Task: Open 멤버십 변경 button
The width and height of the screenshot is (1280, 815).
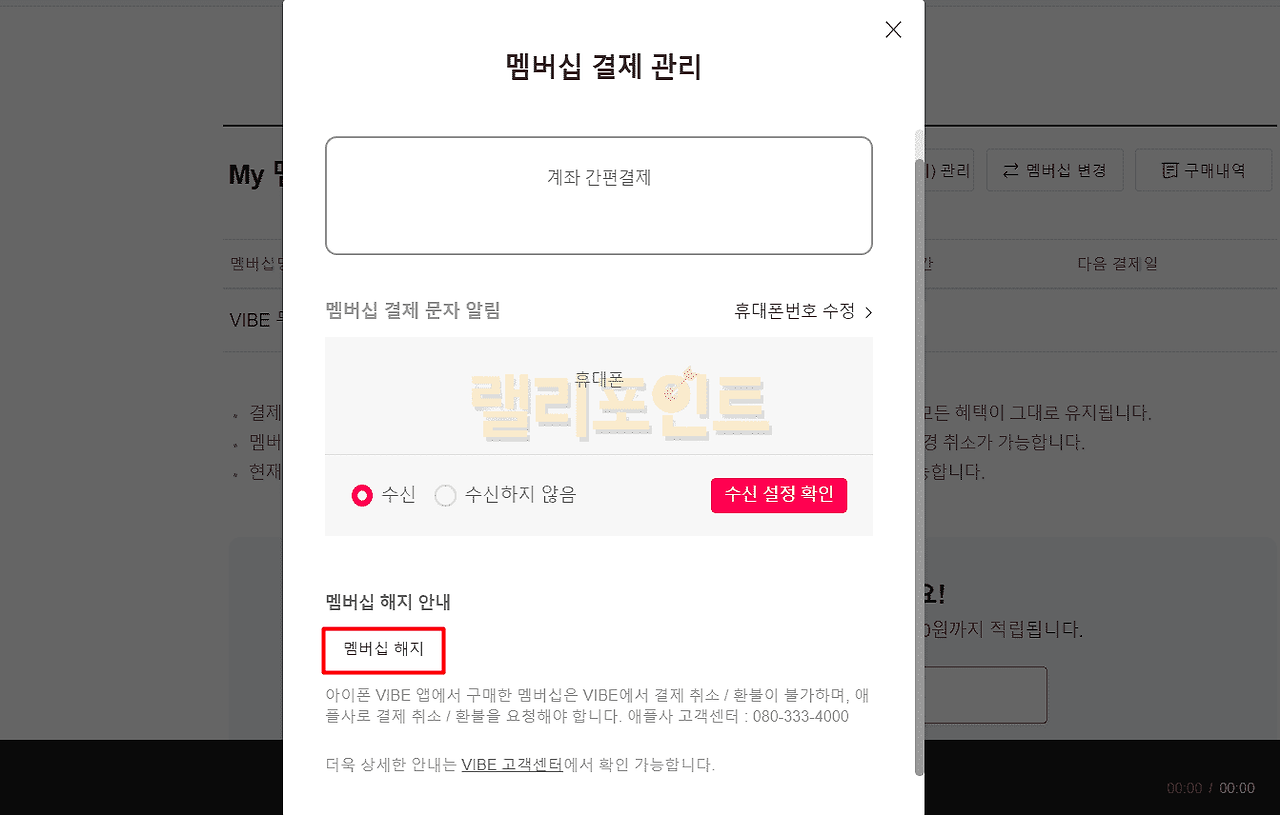Action: (x=1054, y=170)
